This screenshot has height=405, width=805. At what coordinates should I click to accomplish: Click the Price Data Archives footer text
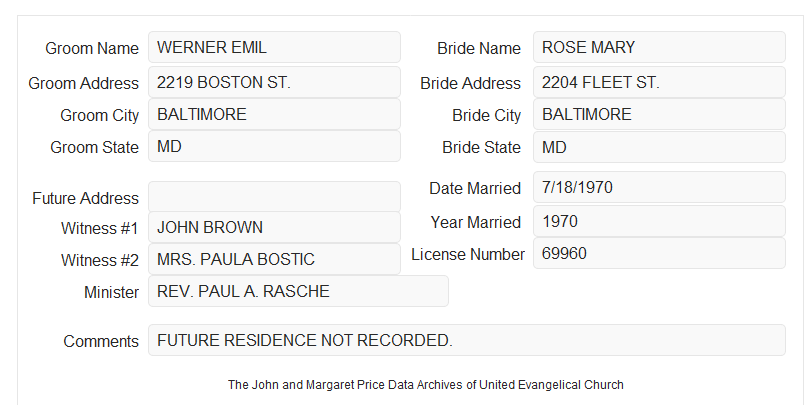pos(426,385)
